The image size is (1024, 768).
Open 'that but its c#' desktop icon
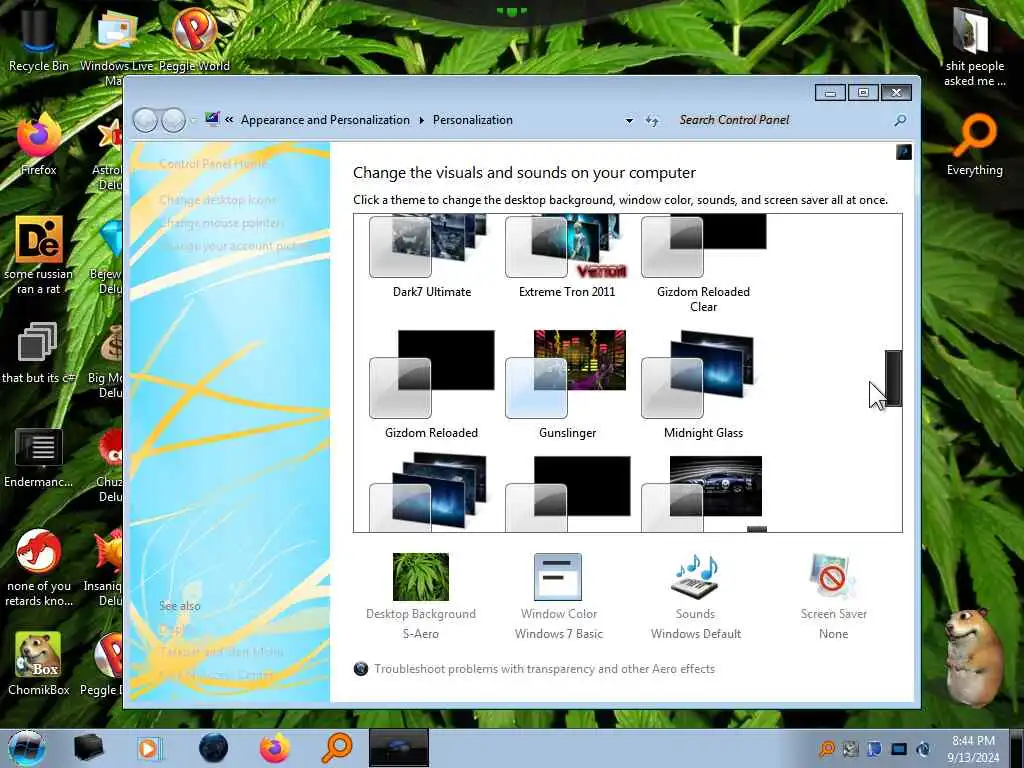(x=39, y=353)
